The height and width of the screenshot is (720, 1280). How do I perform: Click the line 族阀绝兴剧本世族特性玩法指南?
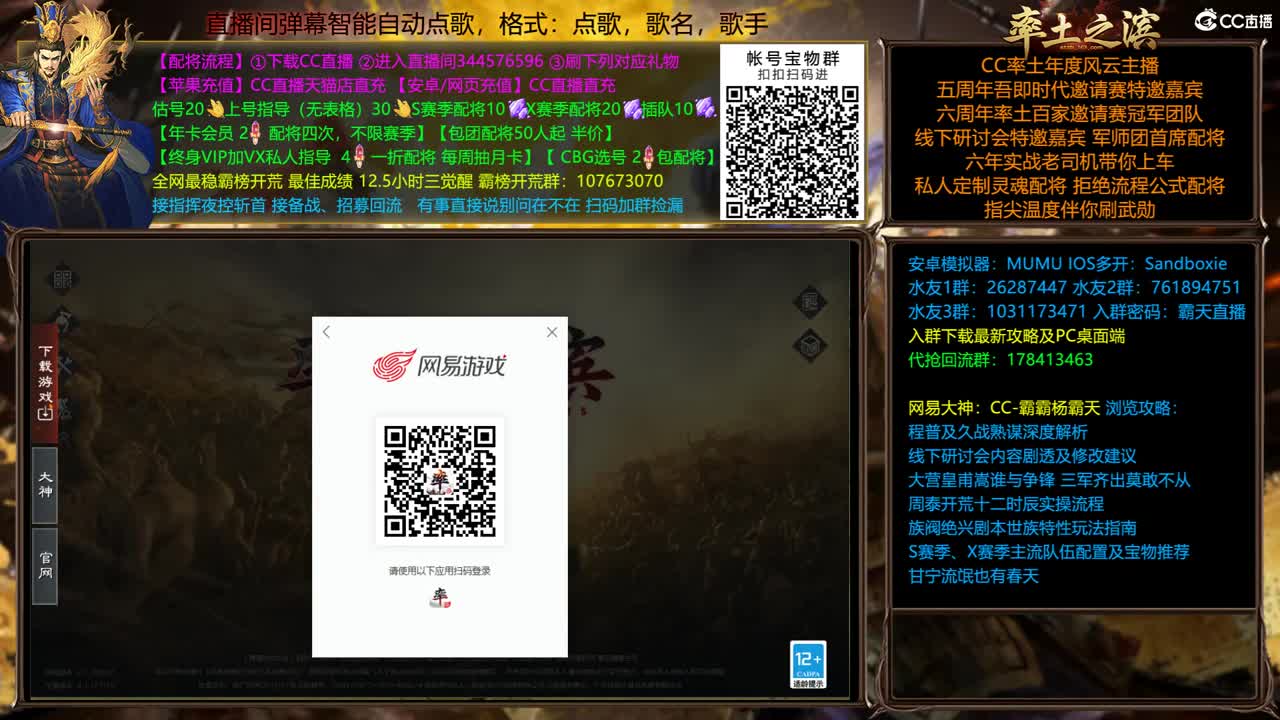tap(1022, 528)
